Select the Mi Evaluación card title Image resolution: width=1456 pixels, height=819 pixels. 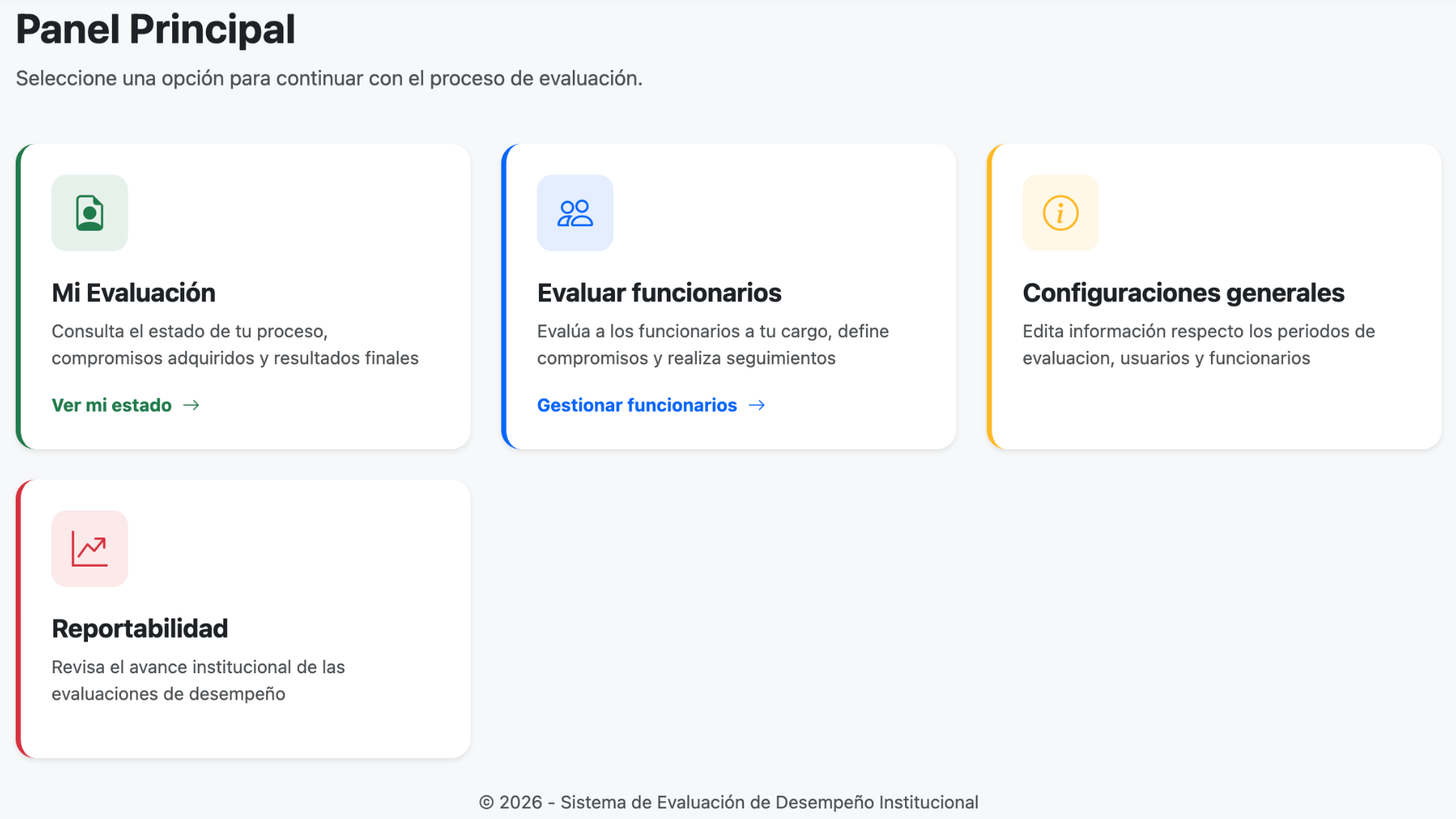click(x=134, y=293)
